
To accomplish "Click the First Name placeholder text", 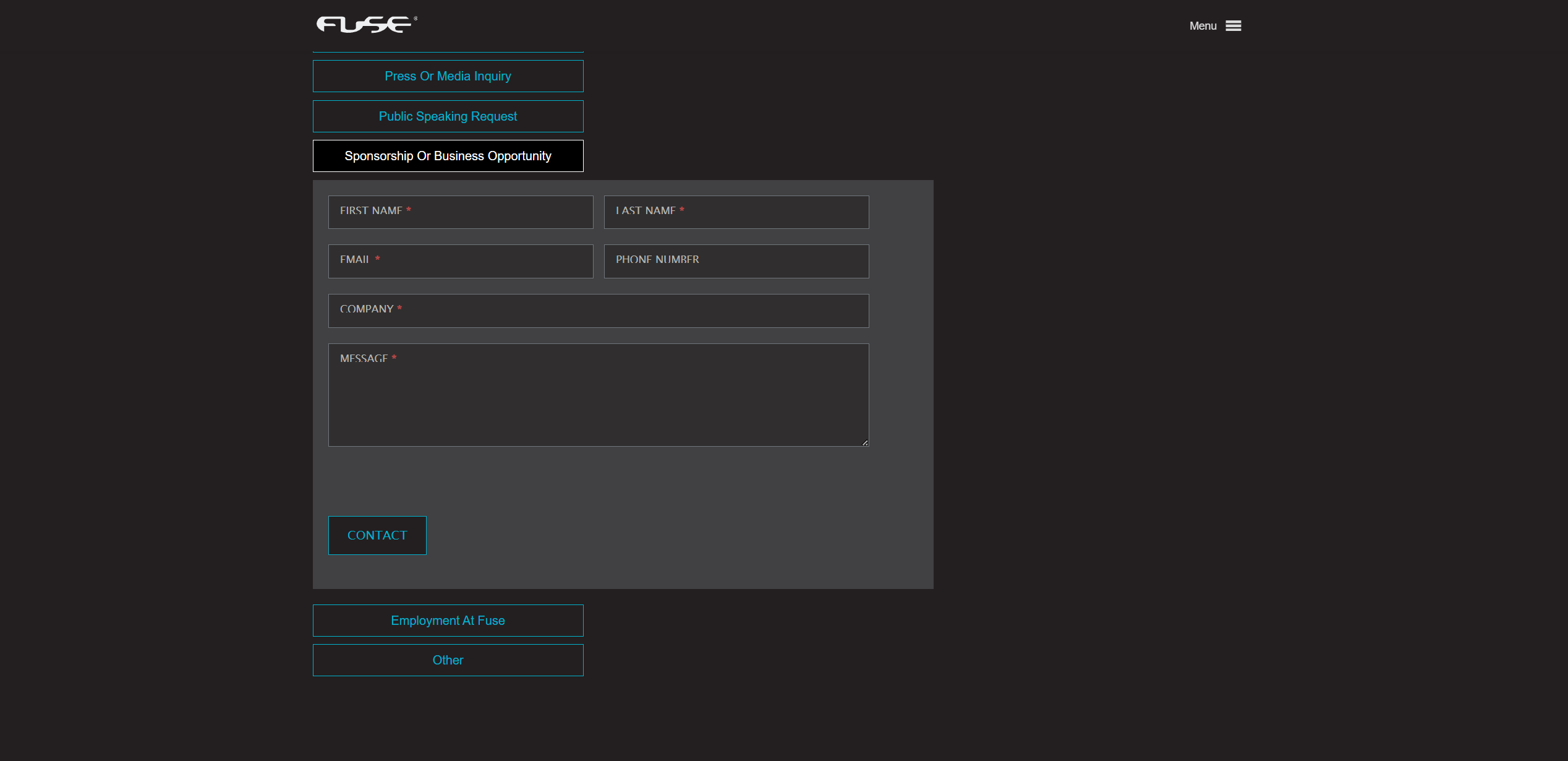I will pos(371,211).
